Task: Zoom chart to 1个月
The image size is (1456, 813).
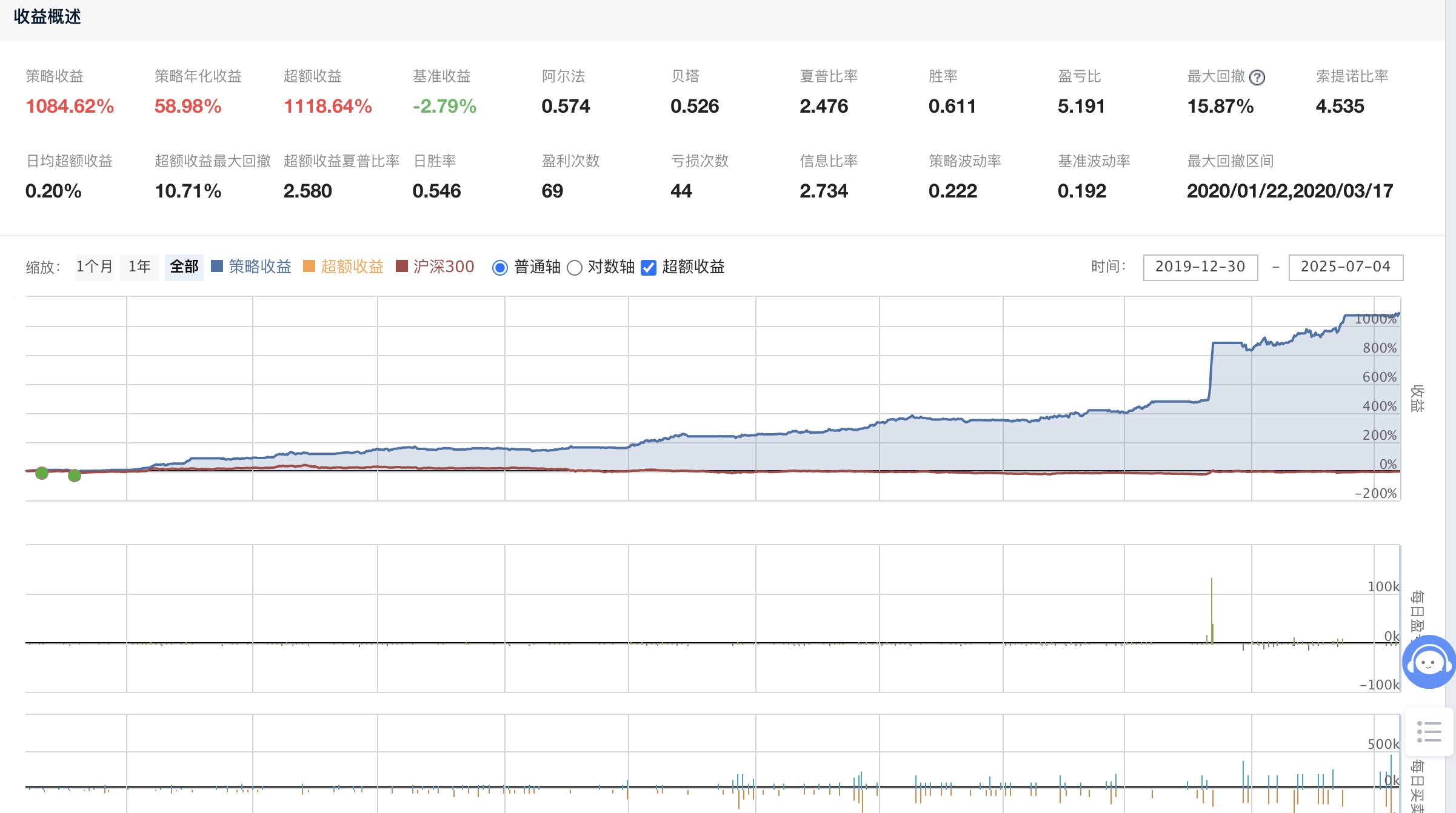Action: [94, 267]
